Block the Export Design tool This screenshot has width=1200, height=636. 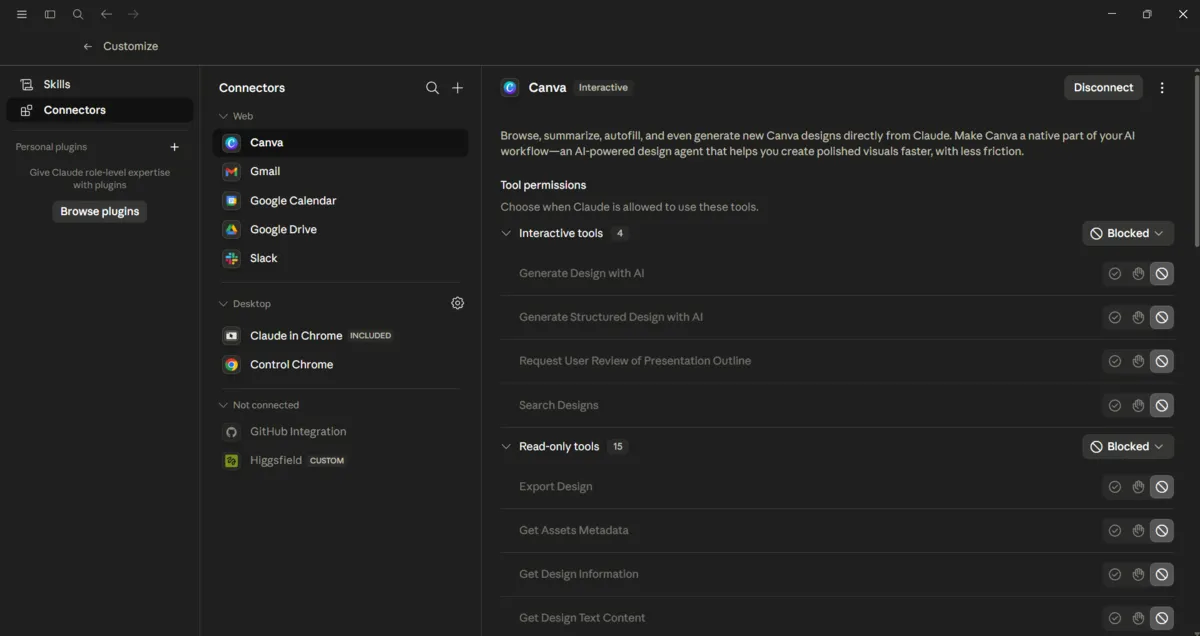pyautogui.click(x=1162, y=487)
